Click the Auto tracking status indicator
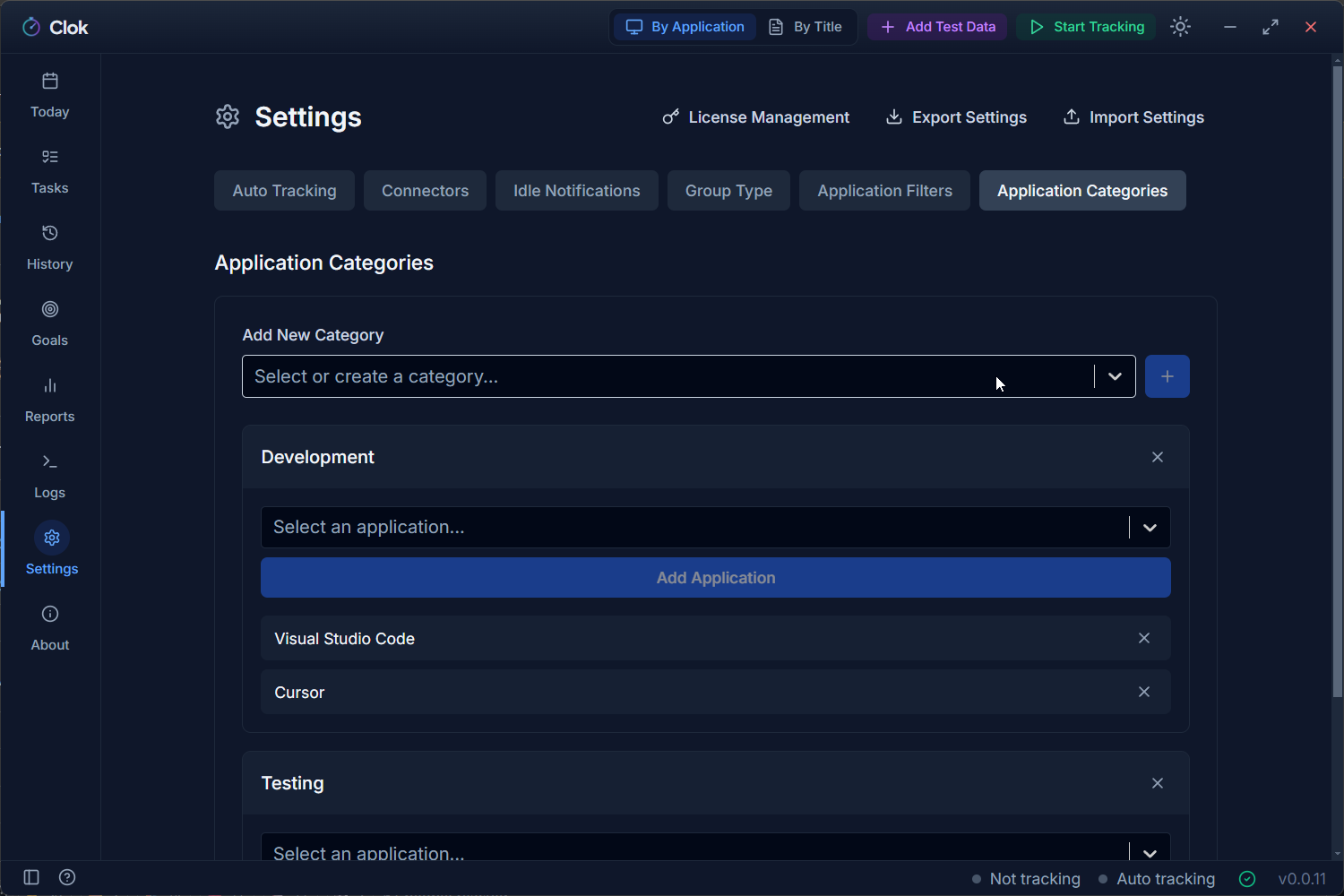The width and height of the screenshot is (1344, 896). pos(1157,879)
